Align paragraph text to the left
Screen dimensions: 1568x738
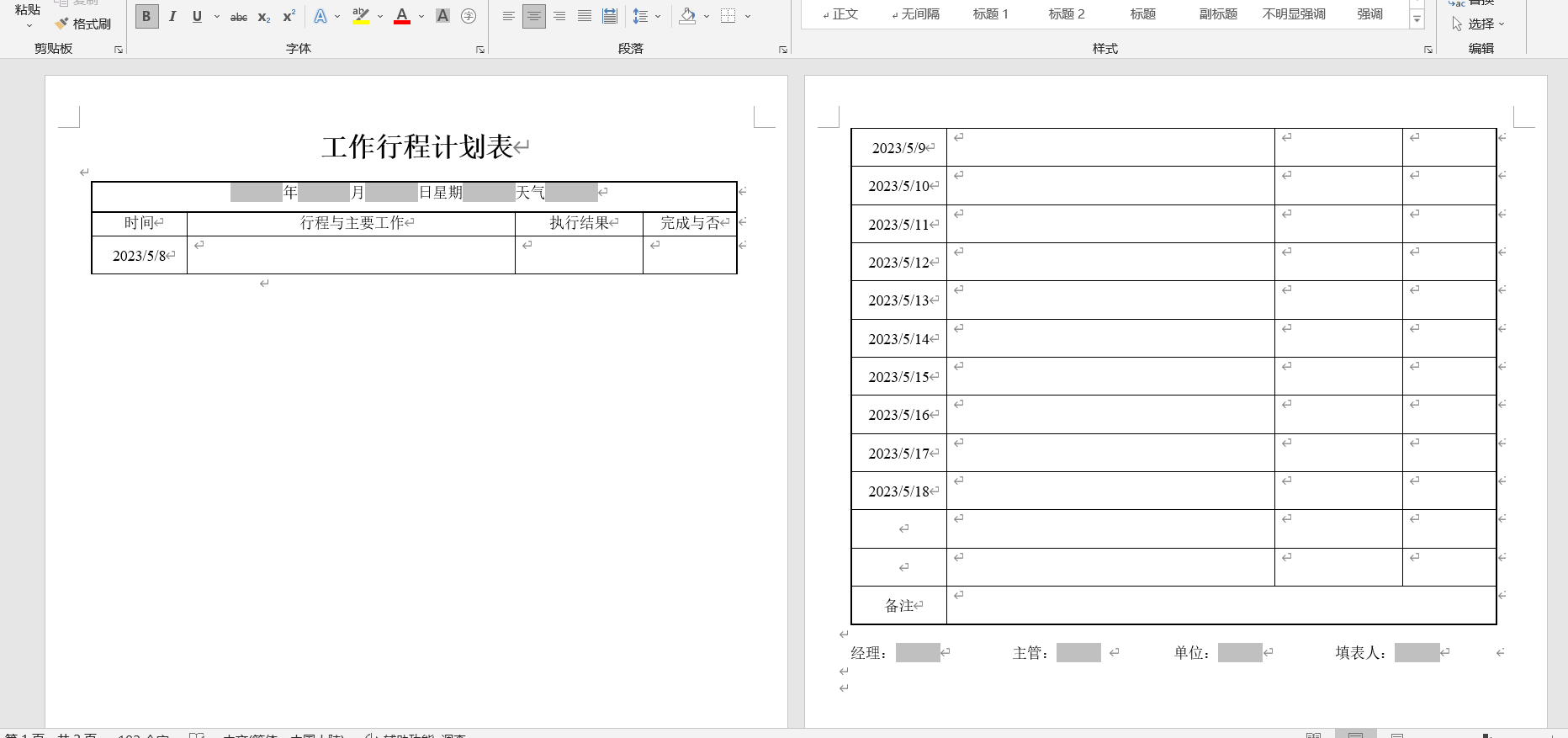(509, 16)
